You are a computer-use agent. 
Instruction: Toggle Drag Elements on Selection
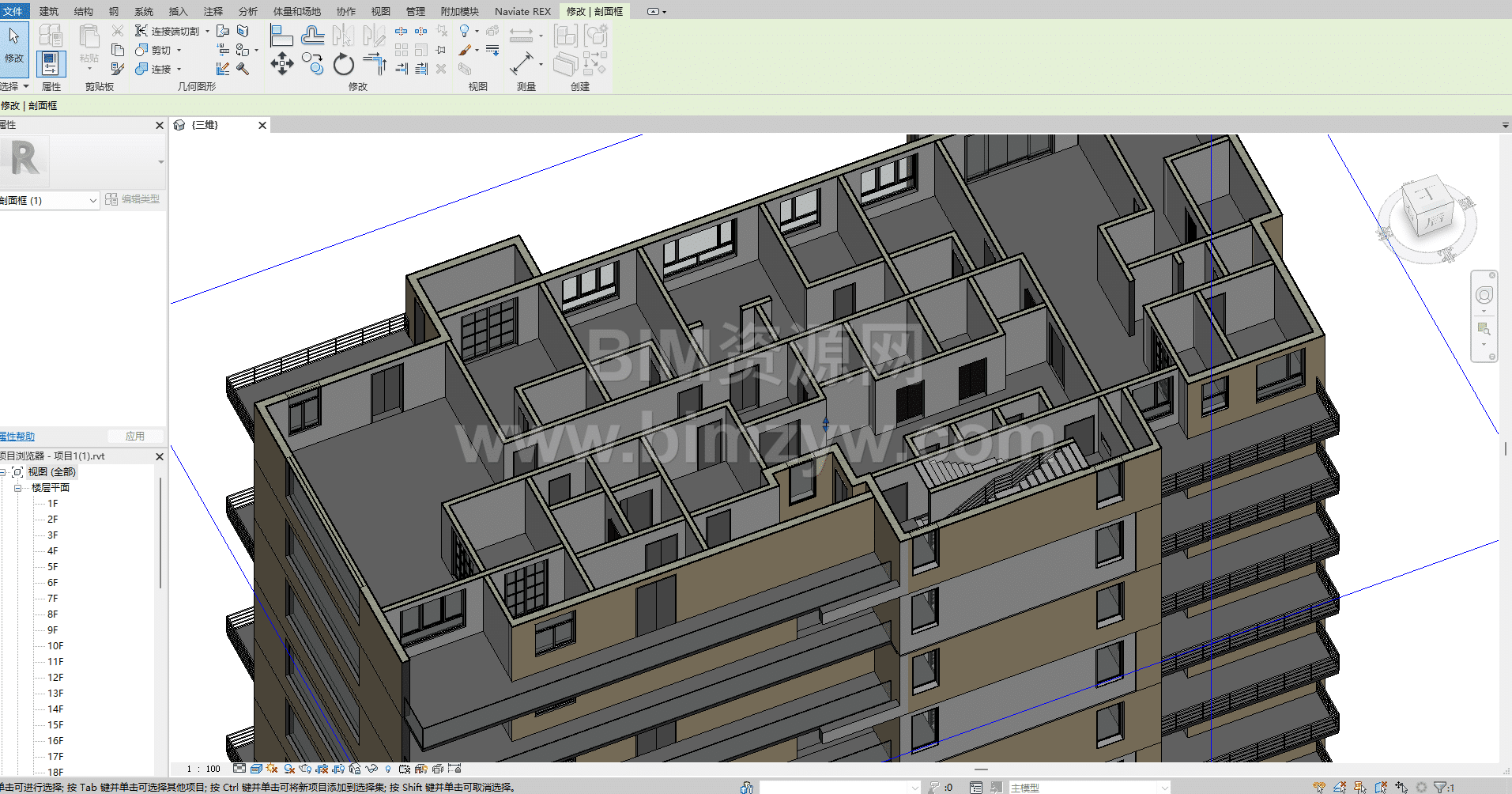coord(1401,787)
